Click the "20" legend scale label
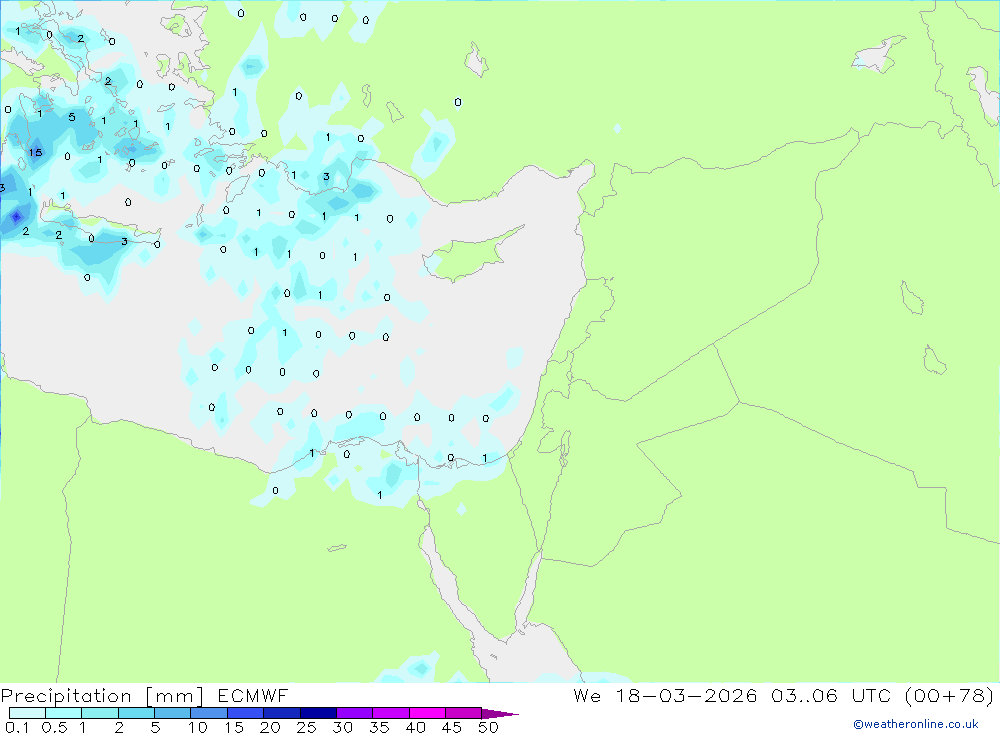The image size is (1000, 733). pyautogui.click(x=270, y=727)
